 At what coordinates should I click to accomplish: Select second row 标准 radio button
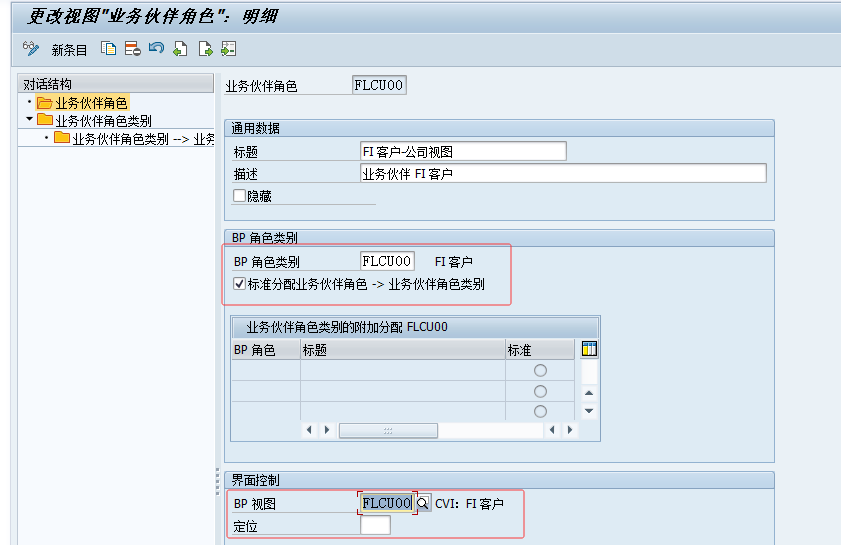540,391
